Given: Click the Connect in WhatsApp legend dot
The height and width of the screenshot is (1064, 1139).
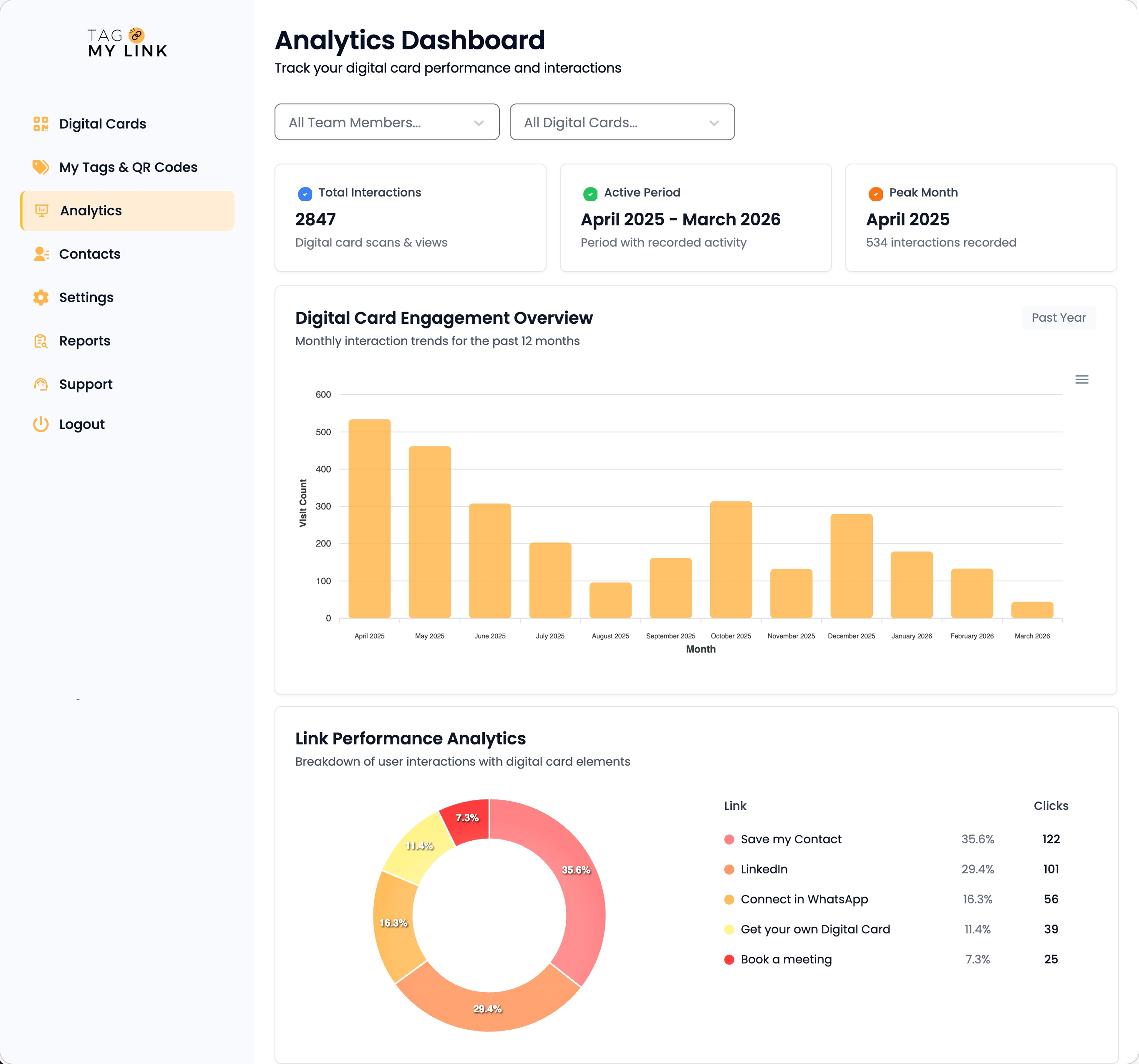Looking at the screenshot, I should point(729,900).
